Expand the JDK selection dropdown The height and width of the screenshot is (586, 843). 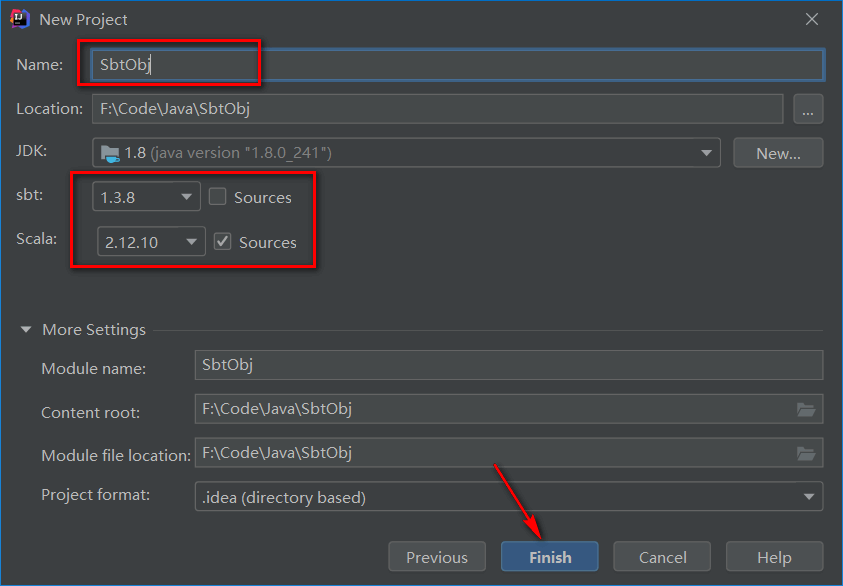point(705,151)
